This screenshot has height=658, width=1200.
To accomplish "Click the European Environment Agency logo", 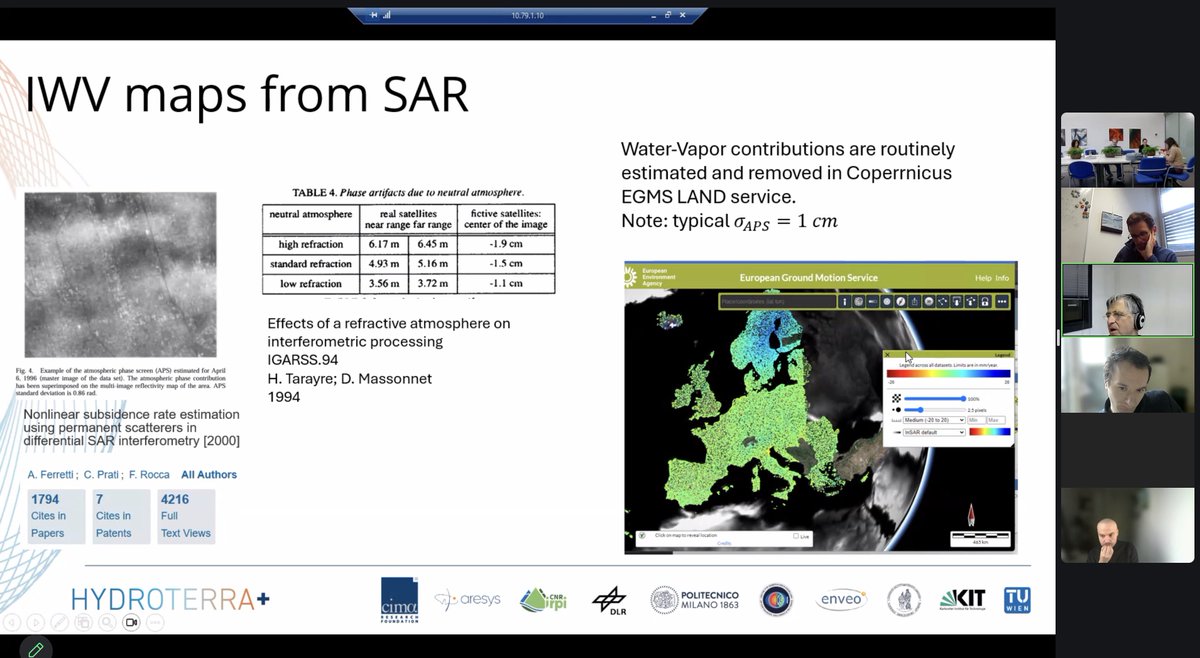I will pyautogui.click(x=649, y=276).
